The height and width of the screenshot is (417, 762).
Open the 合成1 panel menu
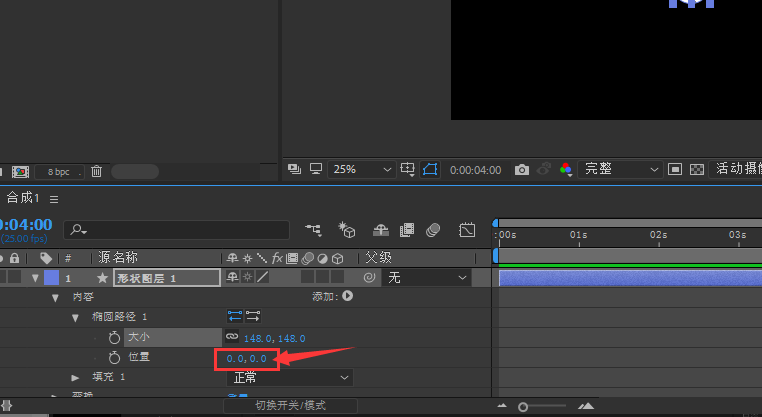pyautogui.click(x=54, y=199)
